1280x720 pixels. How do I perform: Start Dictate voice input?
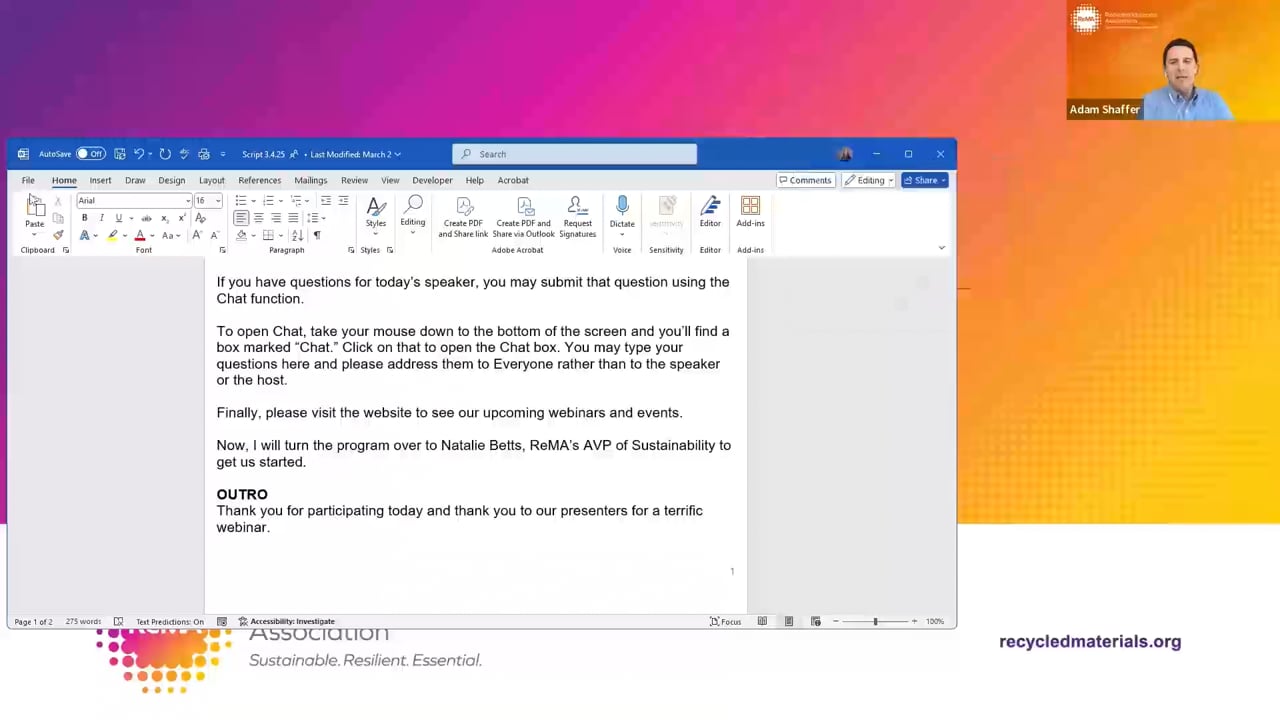(x=622, y=214)
